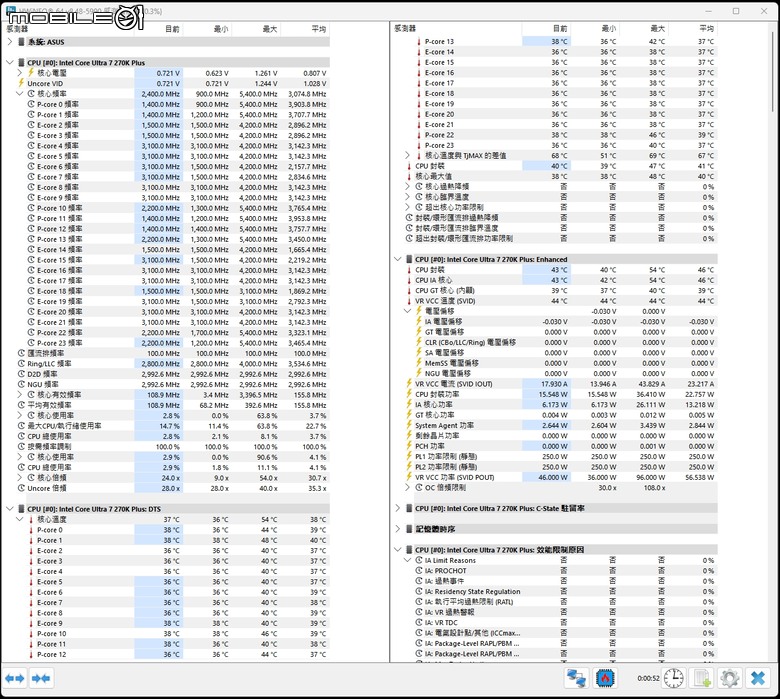780x699 pixels.
Task: Click right pane 感測器 column header
Action: coord(457,28)
